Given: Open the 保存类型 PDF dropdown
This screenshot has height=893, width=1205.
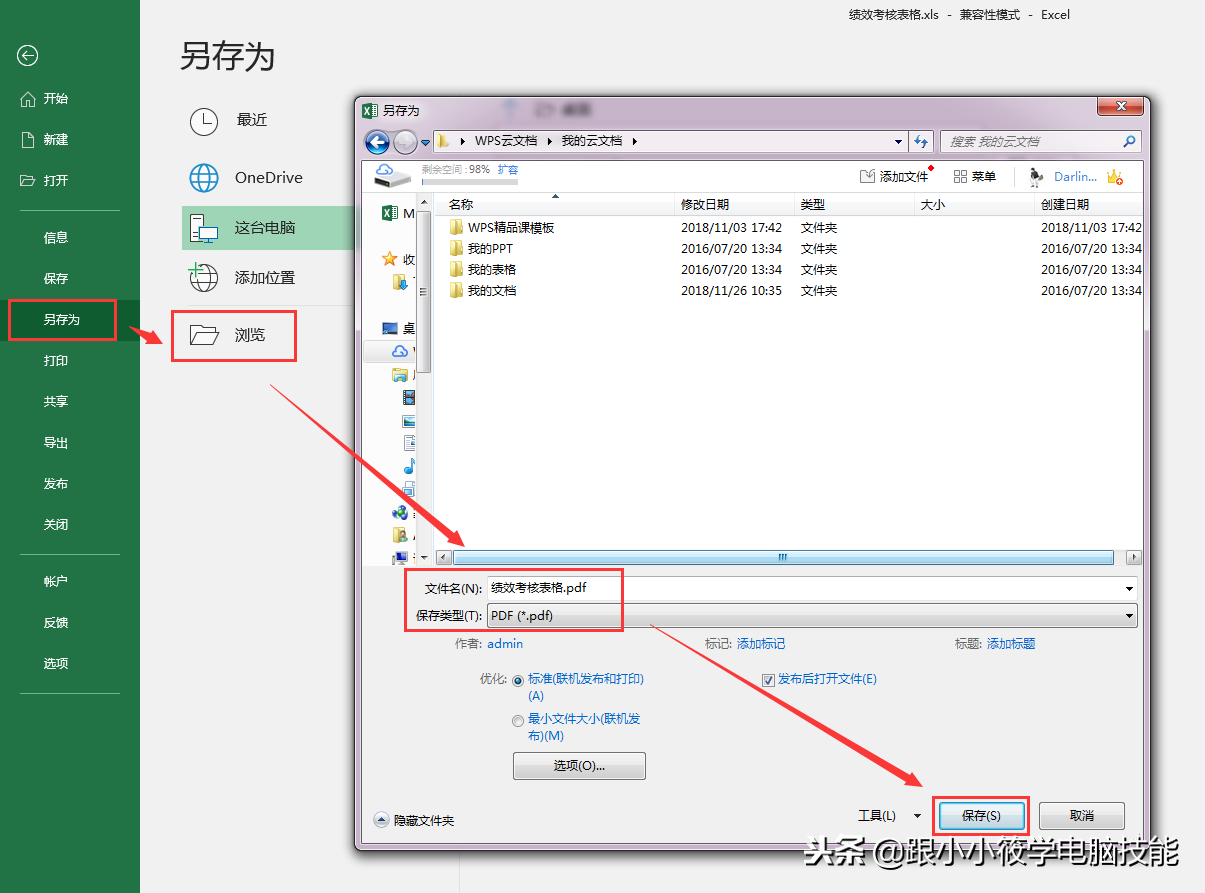Looking at the screenshot, I should point(811,616).
